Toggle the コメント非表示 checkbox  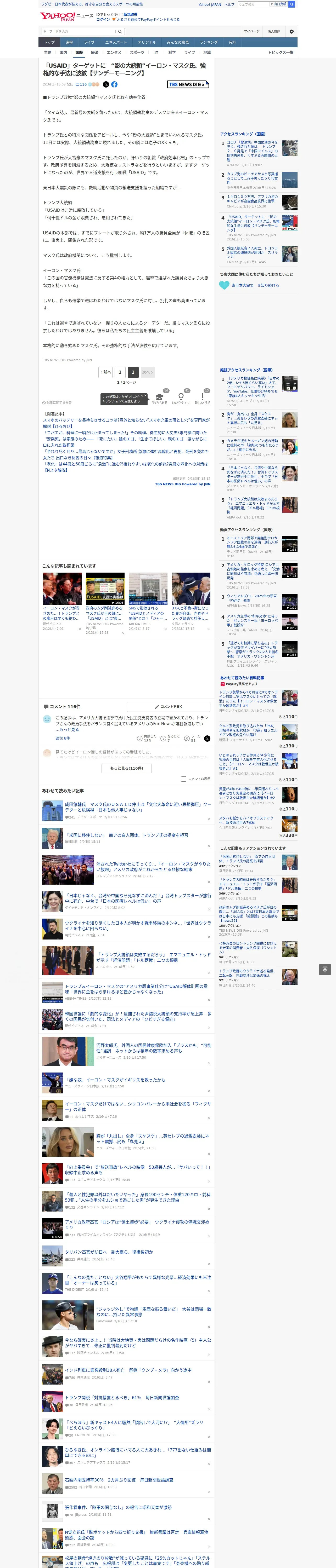(183, 779)
